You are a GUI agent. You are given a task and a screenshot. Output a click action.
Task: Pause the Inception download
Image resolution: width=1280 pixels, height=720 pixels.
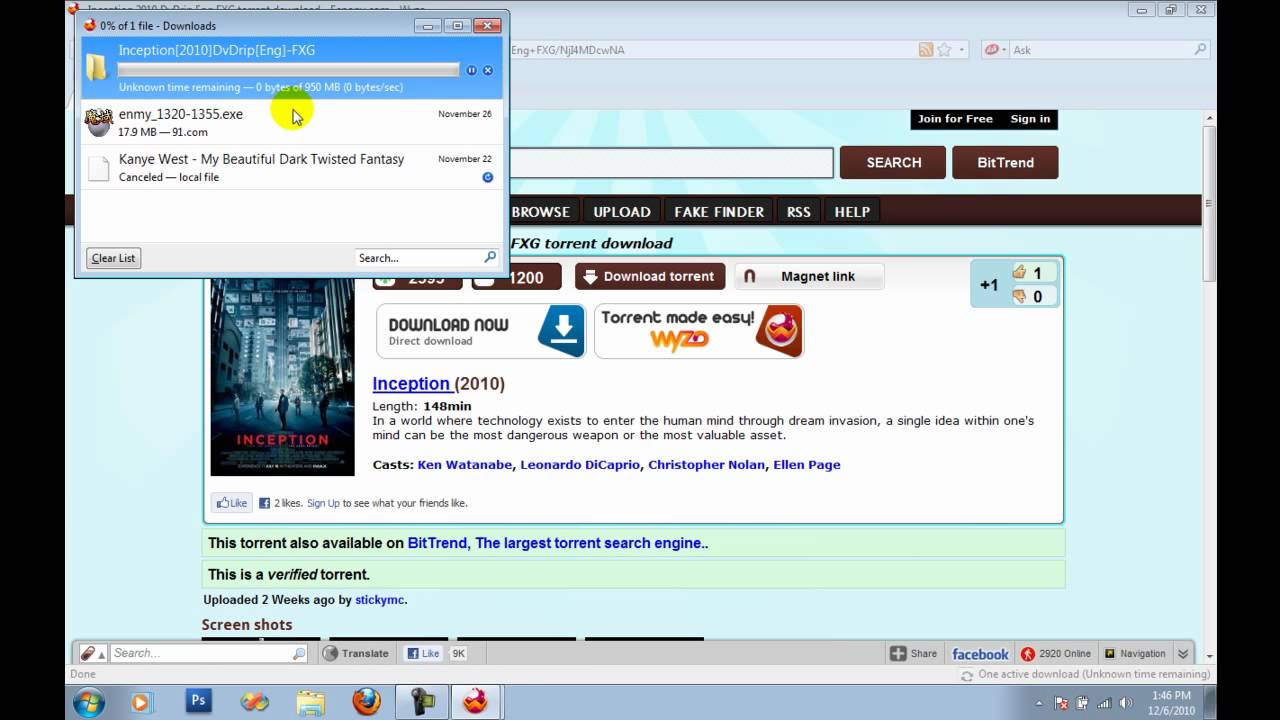tap(472, 70)
